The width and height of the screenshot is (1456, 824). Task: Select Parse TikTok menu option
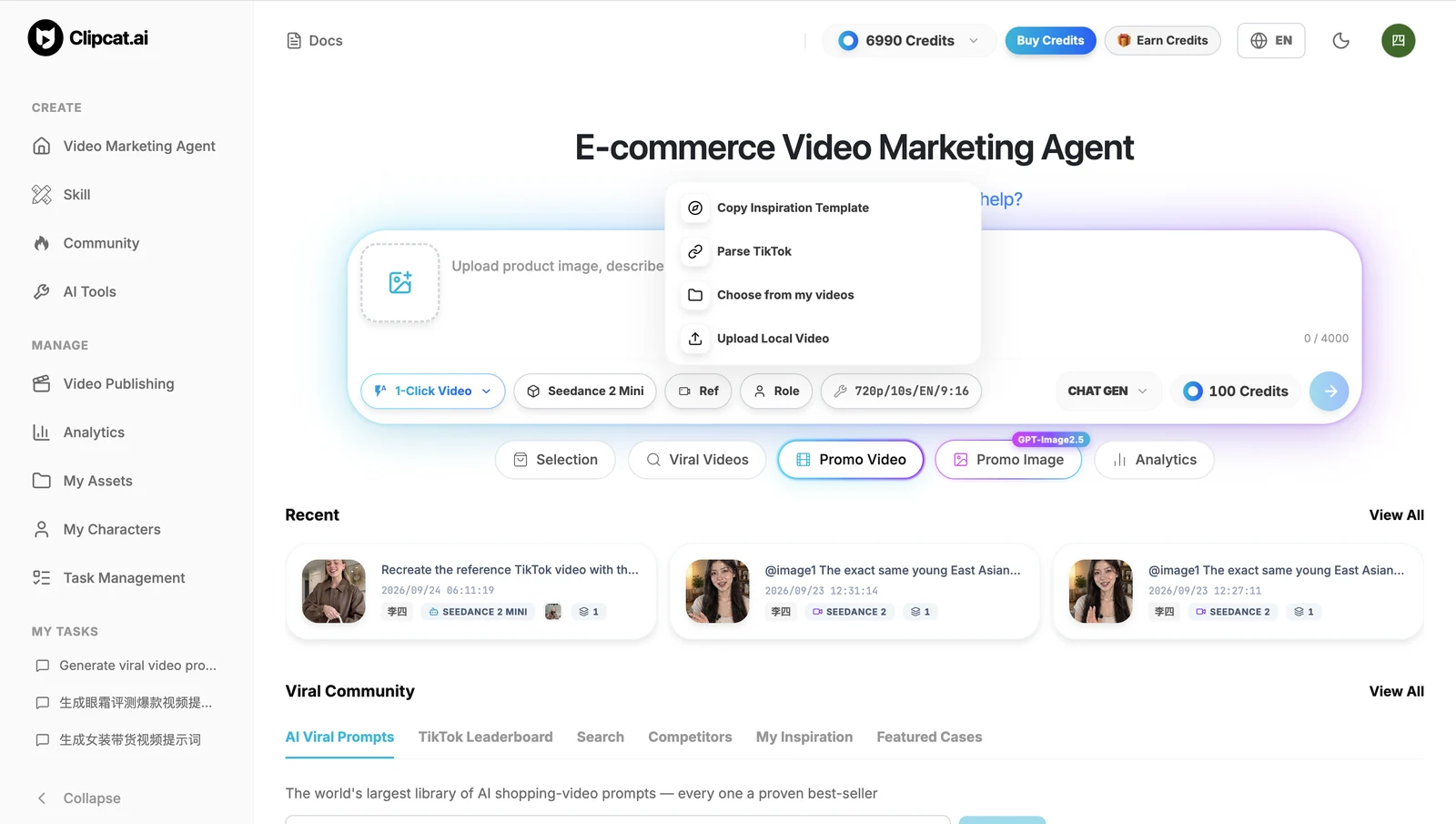tap(823, 252)
